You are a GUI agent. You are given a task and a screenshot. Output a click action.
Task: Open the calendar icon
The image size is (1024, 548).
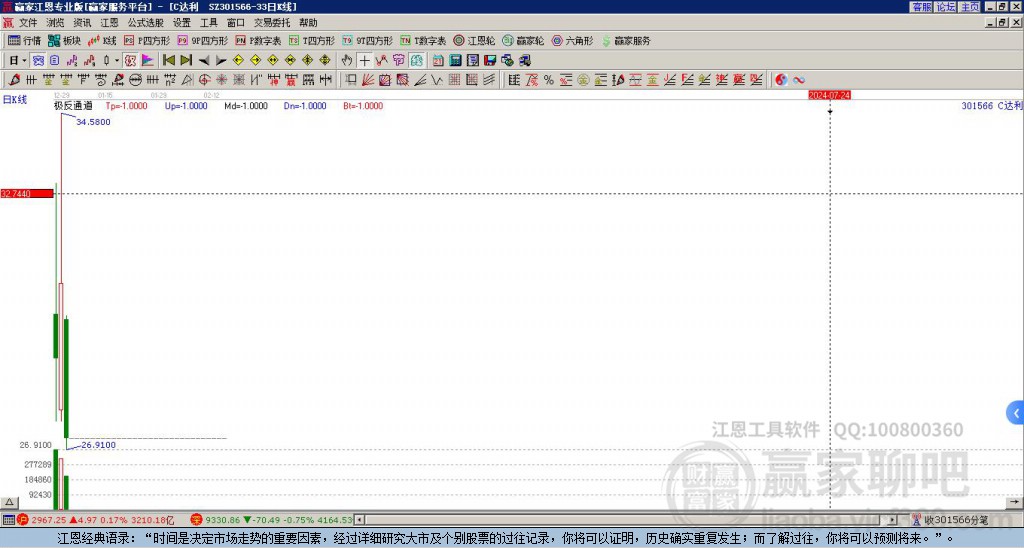(x=438, y=60)
